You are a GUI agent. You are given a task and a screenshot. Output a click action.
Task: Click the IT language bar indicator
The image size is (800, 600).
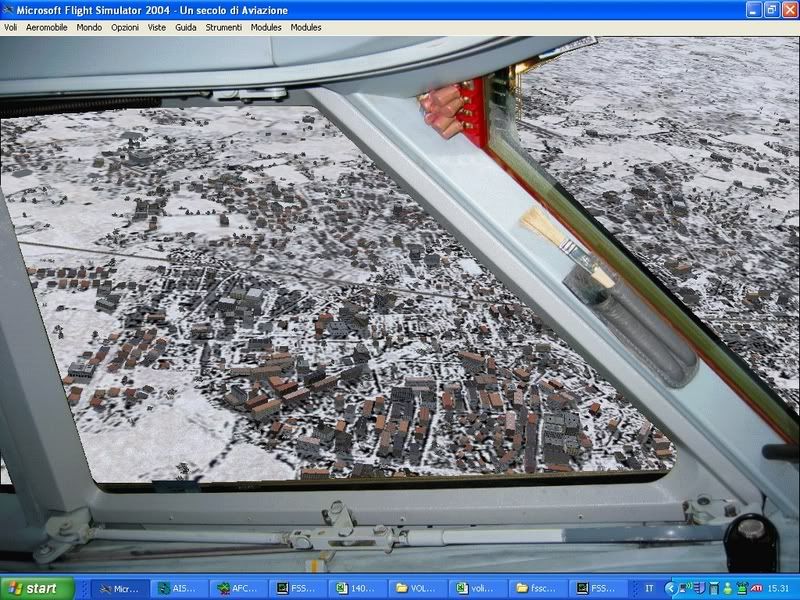point(649,588)
